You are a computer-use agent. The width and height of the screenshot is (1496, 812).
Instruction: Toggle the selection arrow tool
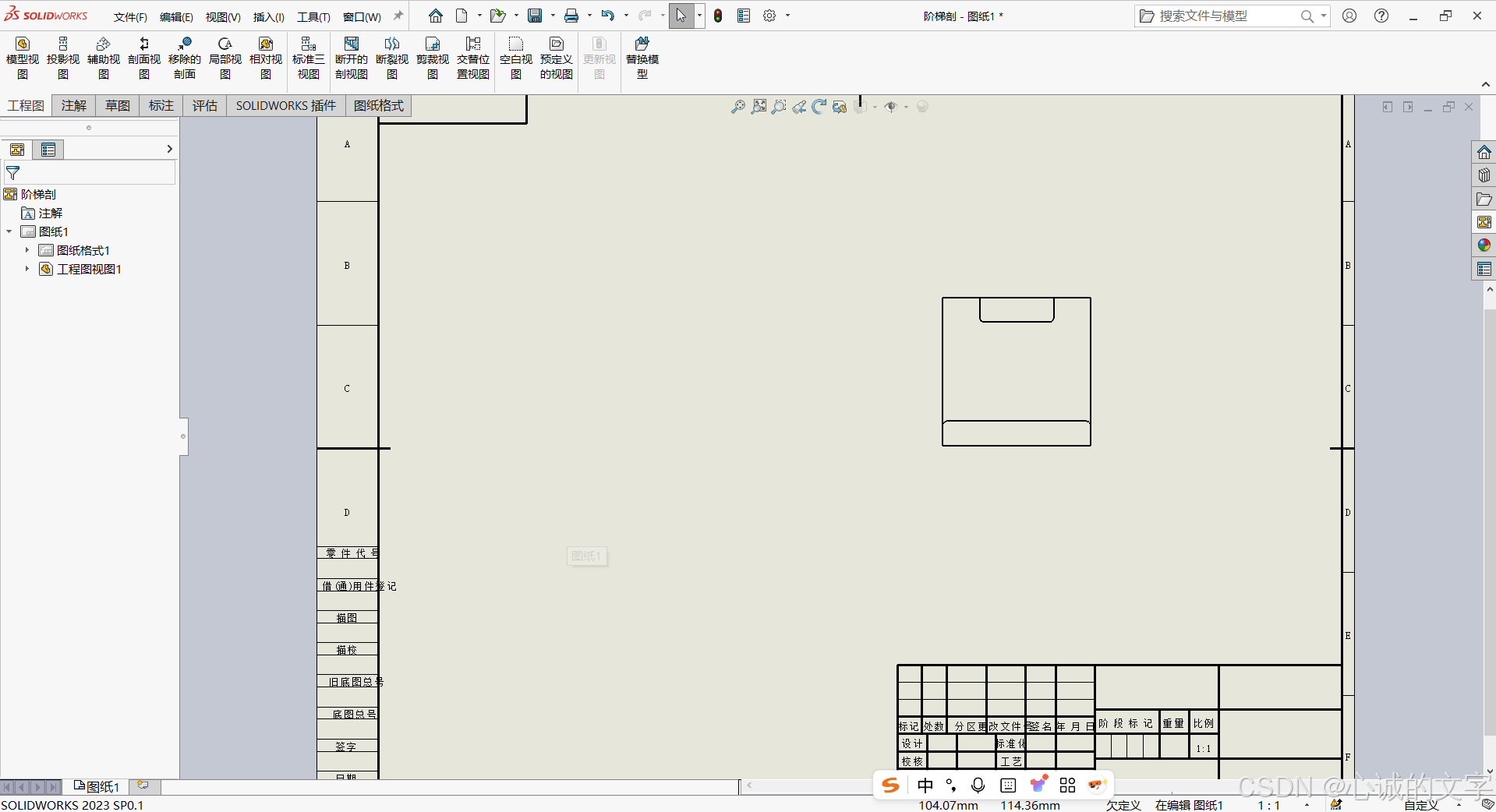click(681, 16)
